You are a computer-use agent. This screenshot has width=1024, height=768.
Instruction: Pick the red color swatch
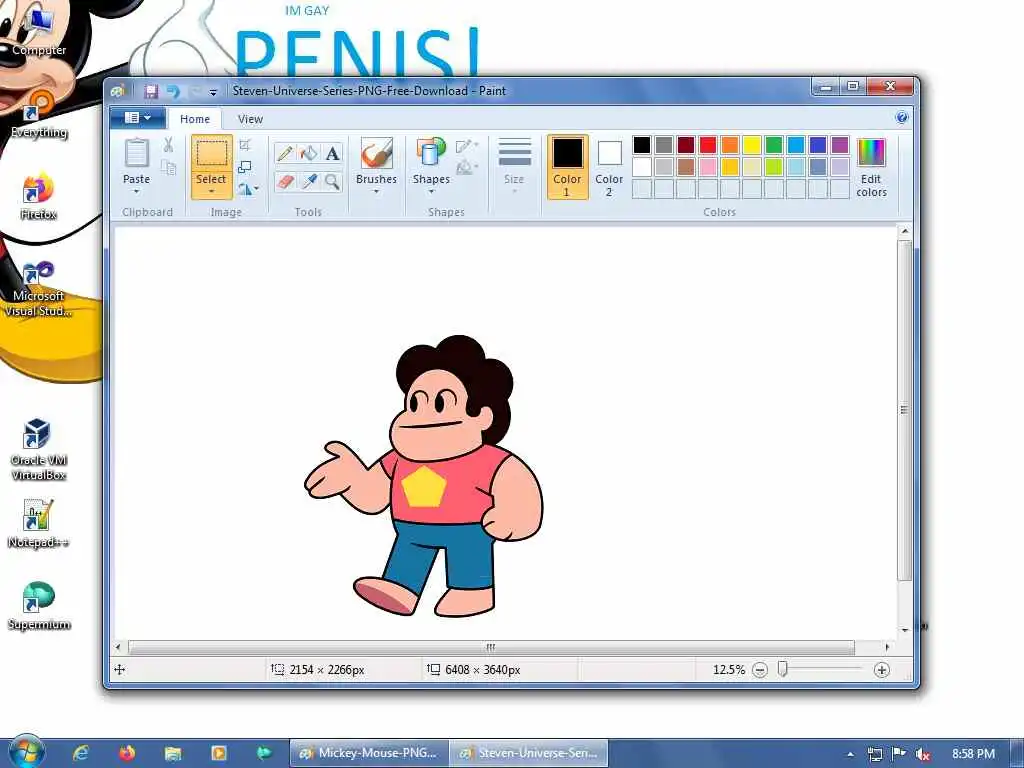click(708, 145)
